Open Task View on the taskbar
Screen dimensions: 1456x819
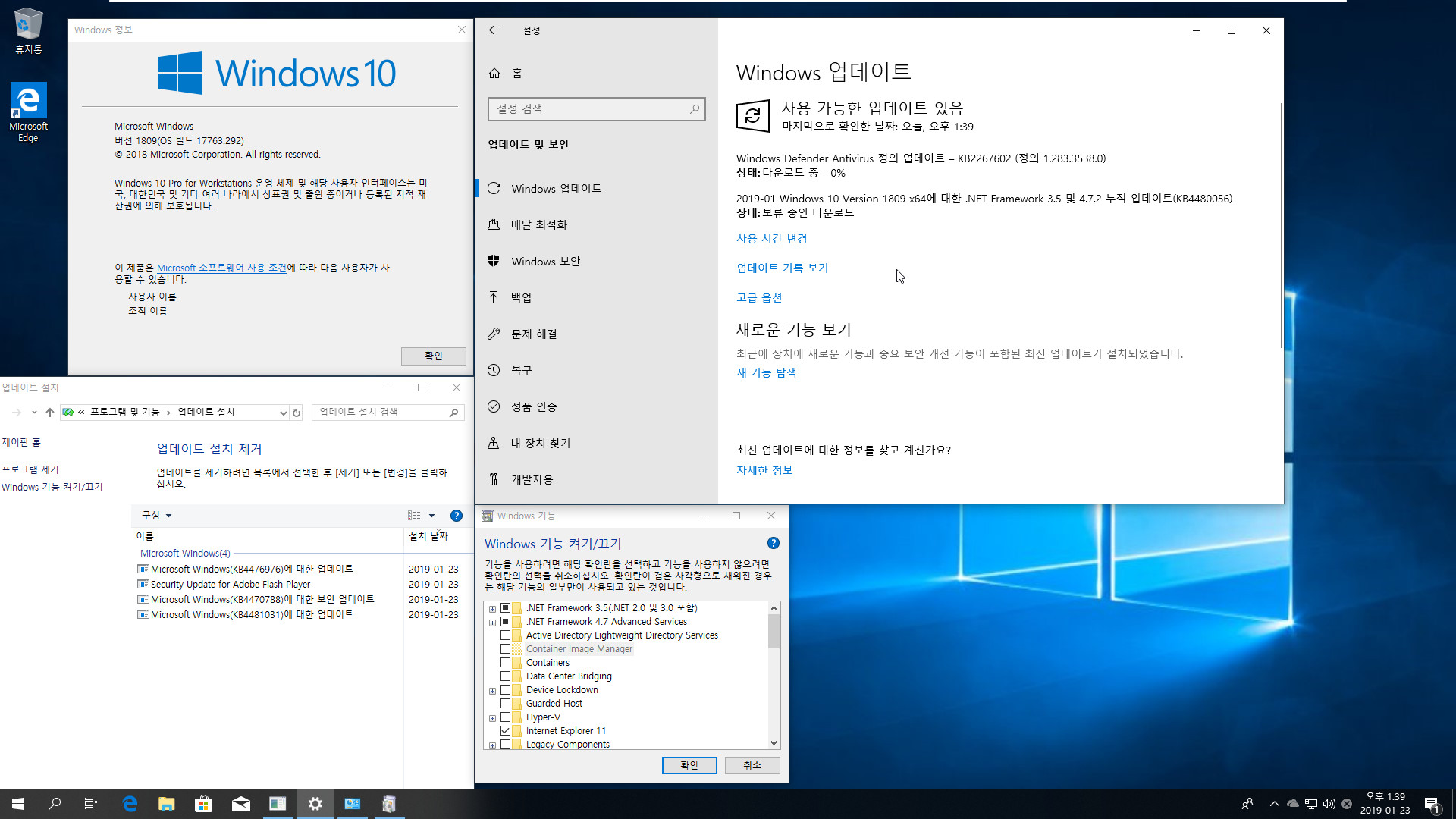click(91, 804)
